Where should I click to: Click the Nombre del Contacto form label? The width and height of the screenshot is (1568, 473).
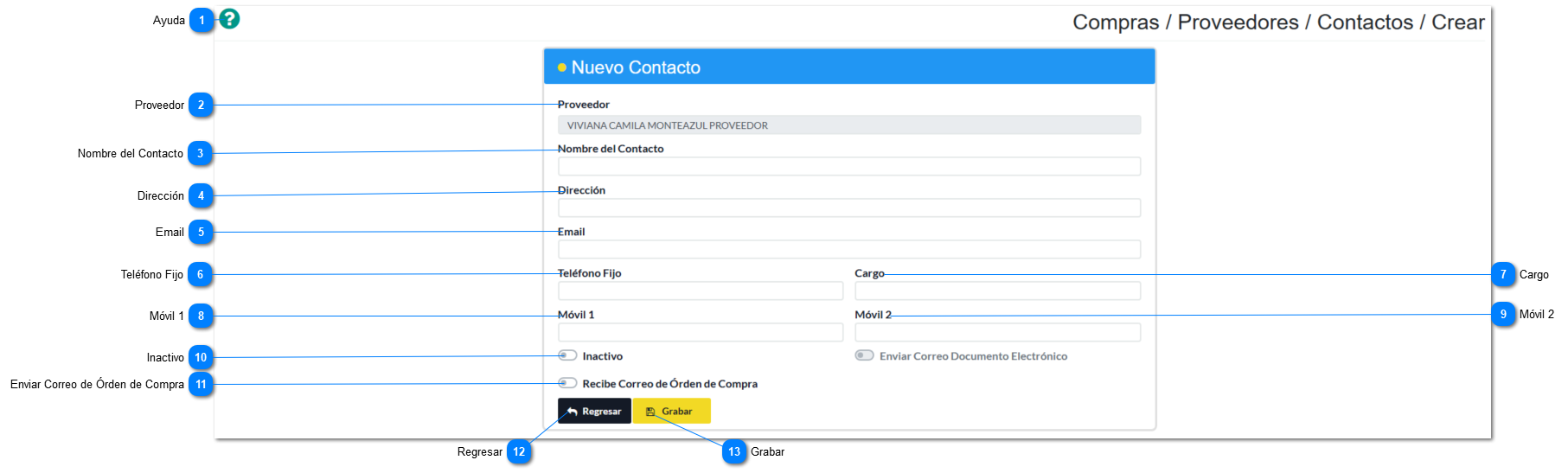pos(611,149)
